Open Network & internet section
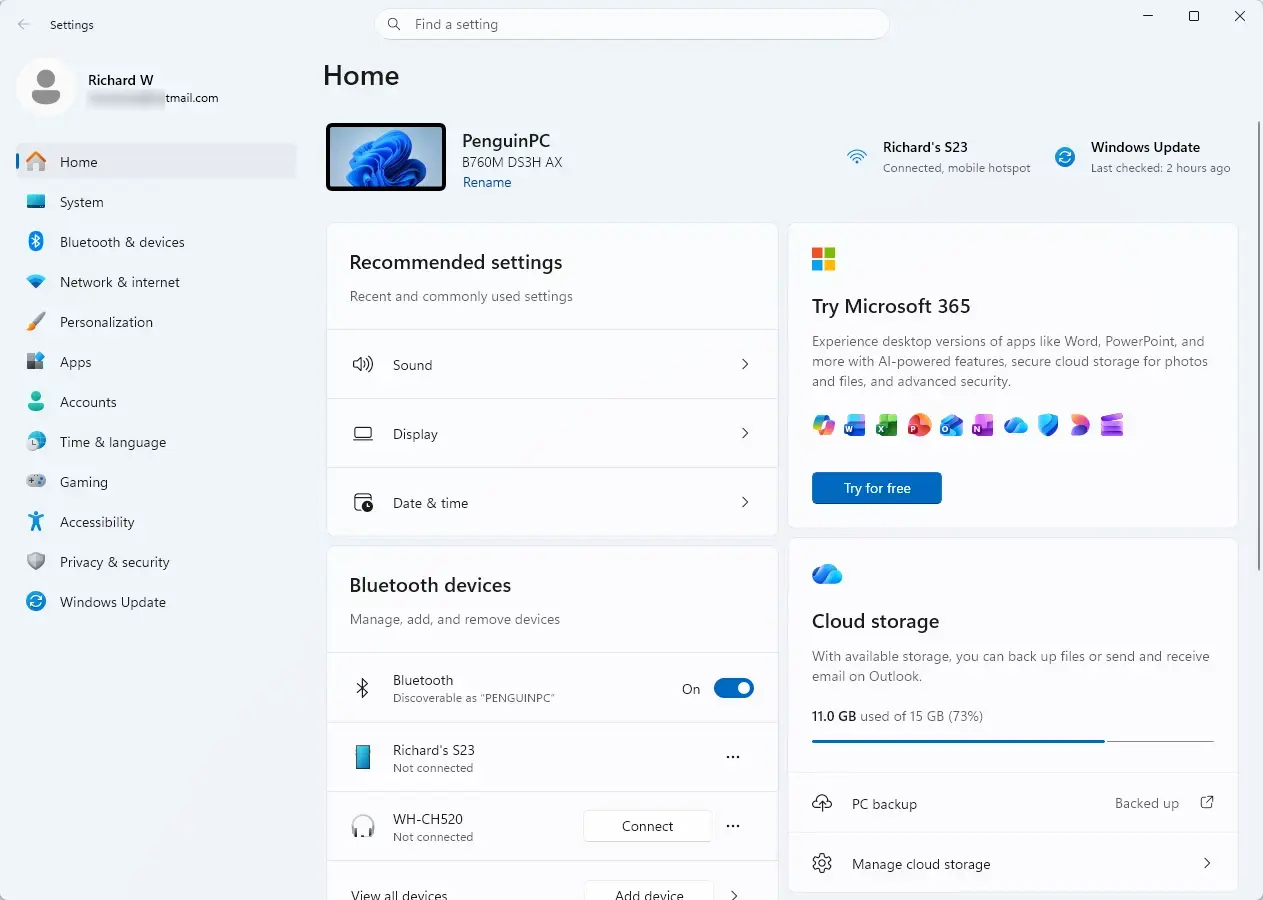 click(x=157, y=282)
